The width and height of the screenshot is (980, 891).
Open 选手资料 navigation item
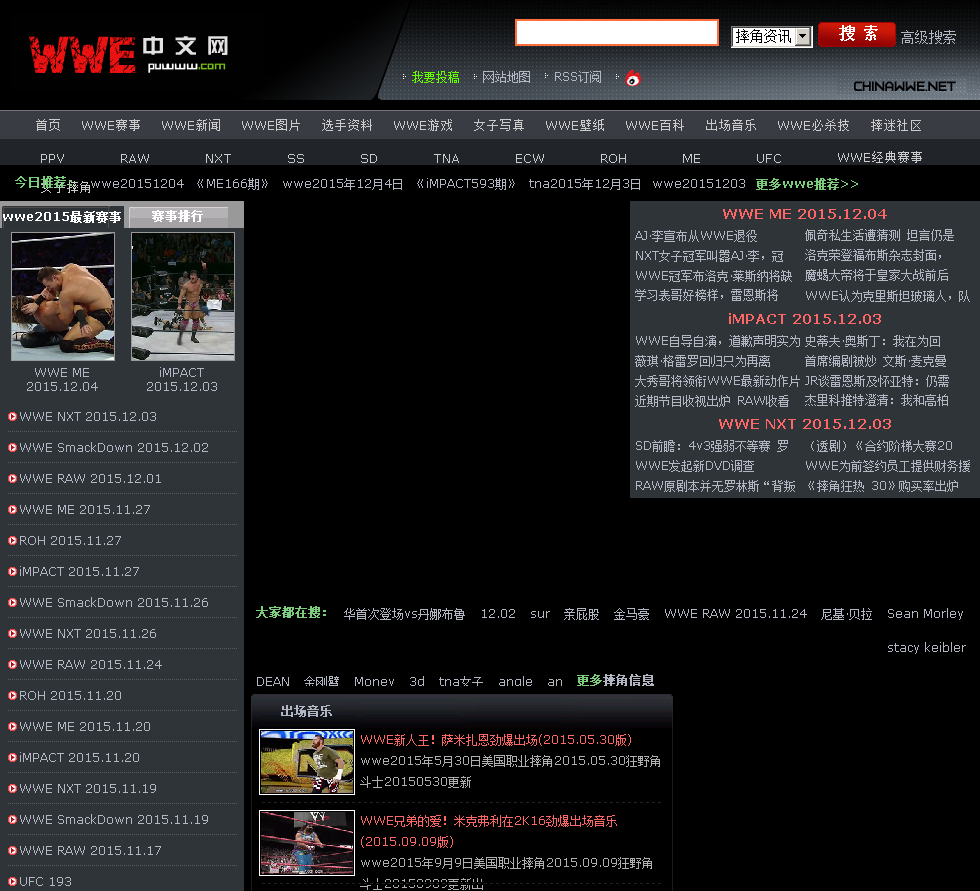347,126
